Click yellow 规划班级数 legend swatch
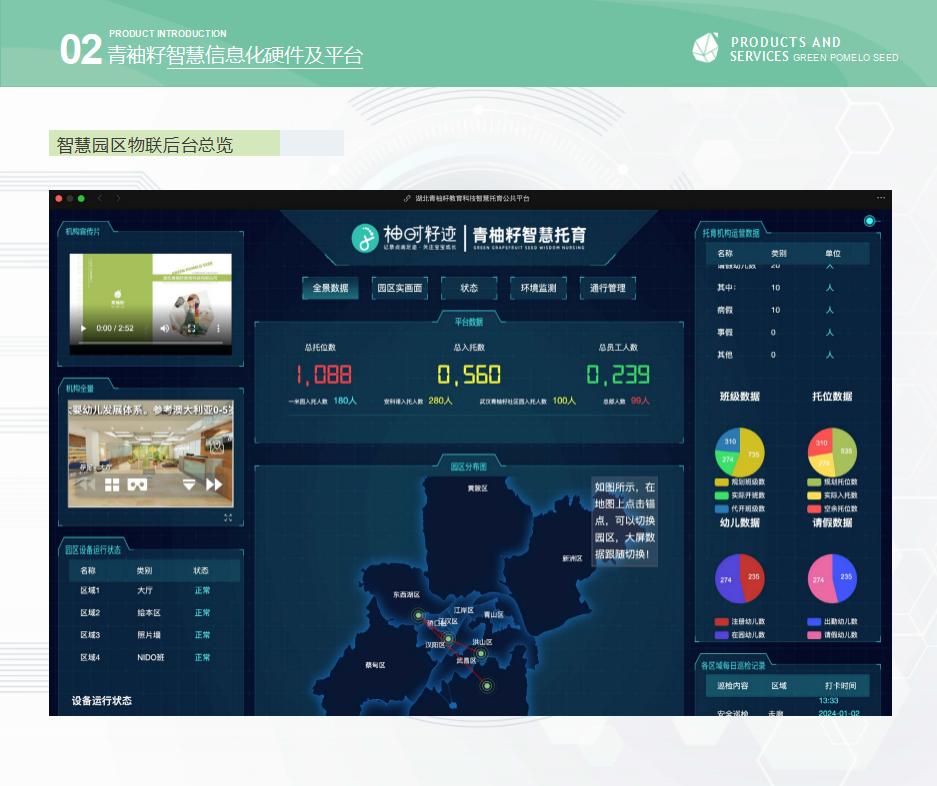937x786 pixels. coord(721,482)
